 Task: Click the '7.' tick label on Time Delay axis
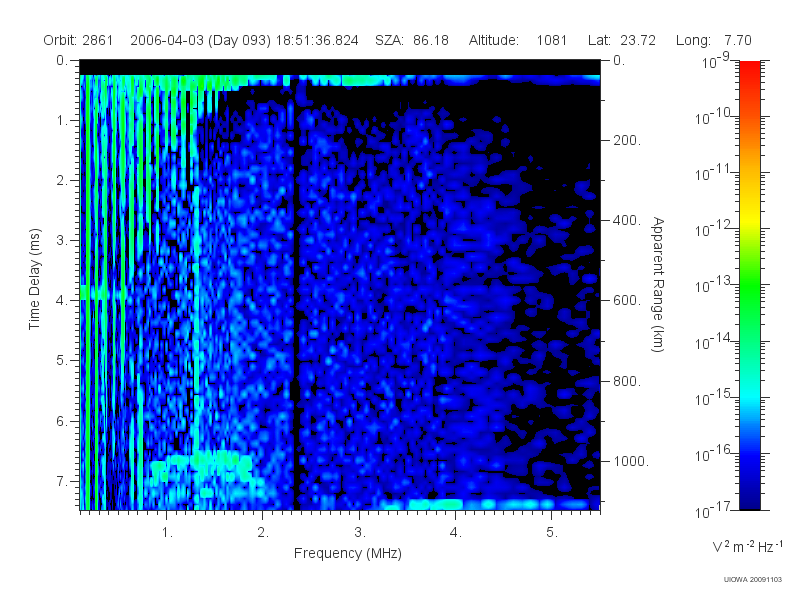click(x=62, y=481)
